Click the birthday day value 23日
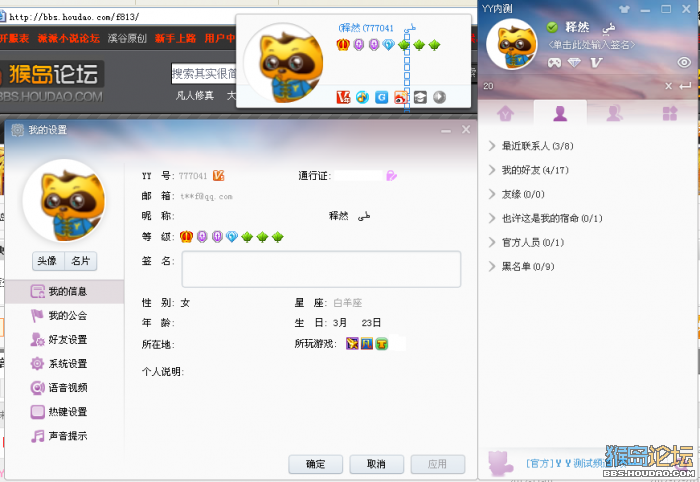The height and width of the screenshot is (482, 700). pos(371,323)
